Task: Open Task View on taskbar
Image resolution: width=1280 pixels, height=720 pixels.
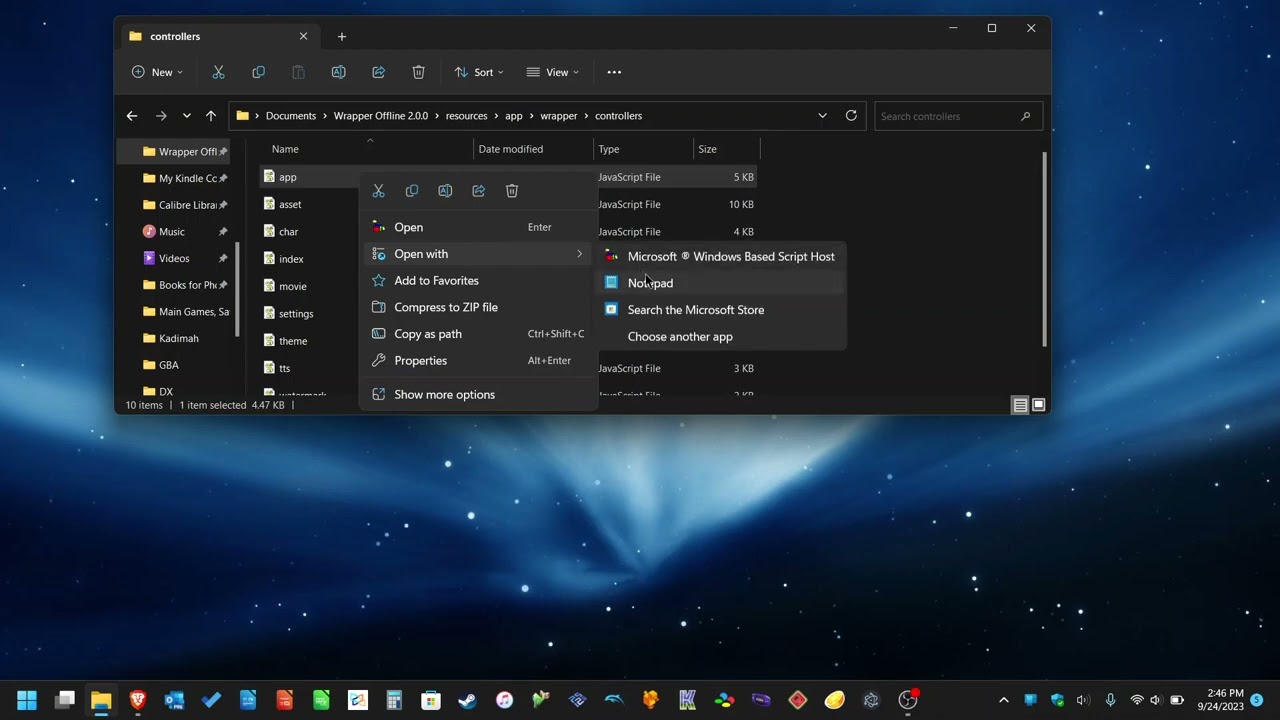Action: (65, 700)
